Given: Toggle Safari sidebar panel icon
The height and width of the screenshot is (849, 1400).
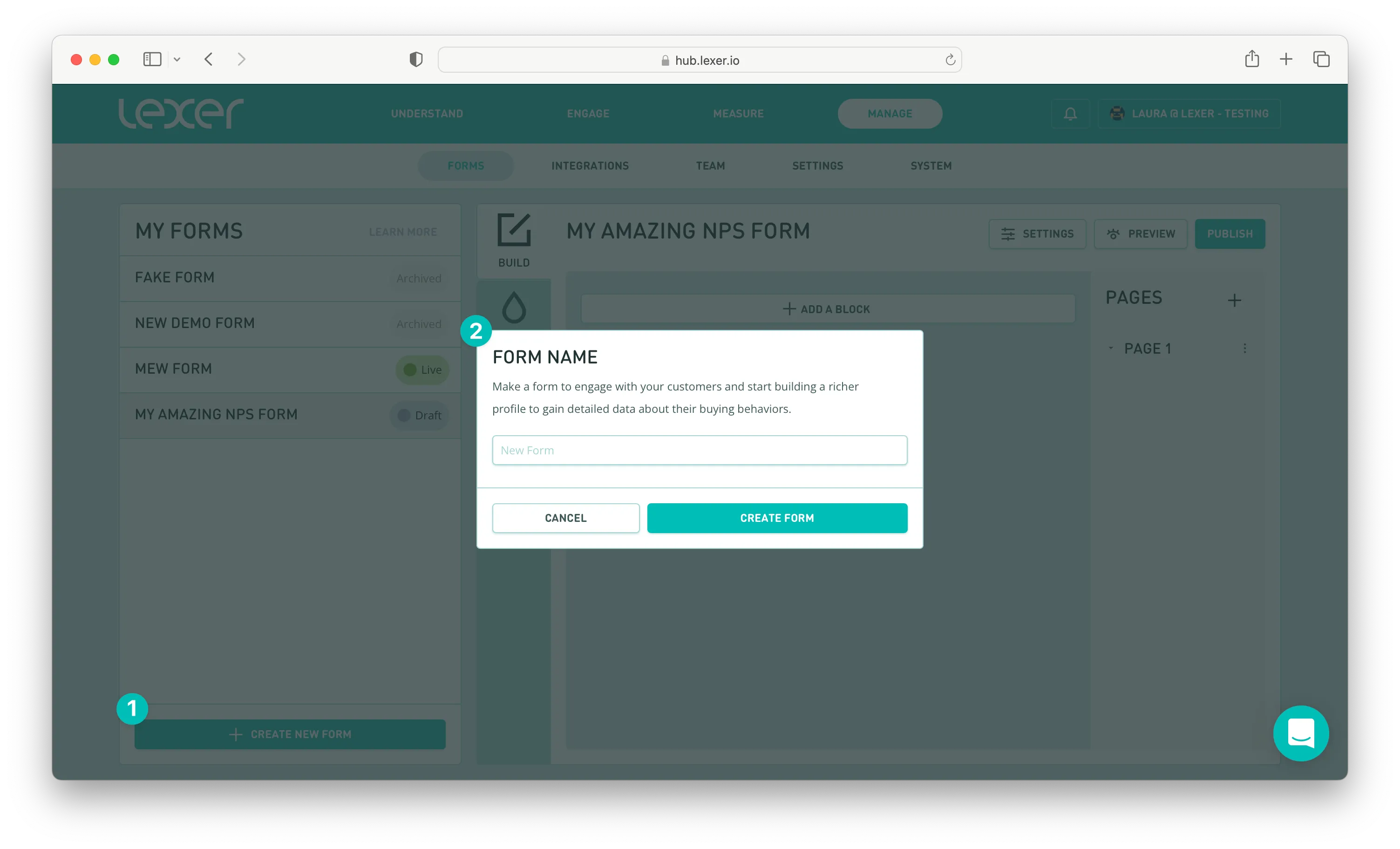Looking at the screenshot, I should [152, 59].
